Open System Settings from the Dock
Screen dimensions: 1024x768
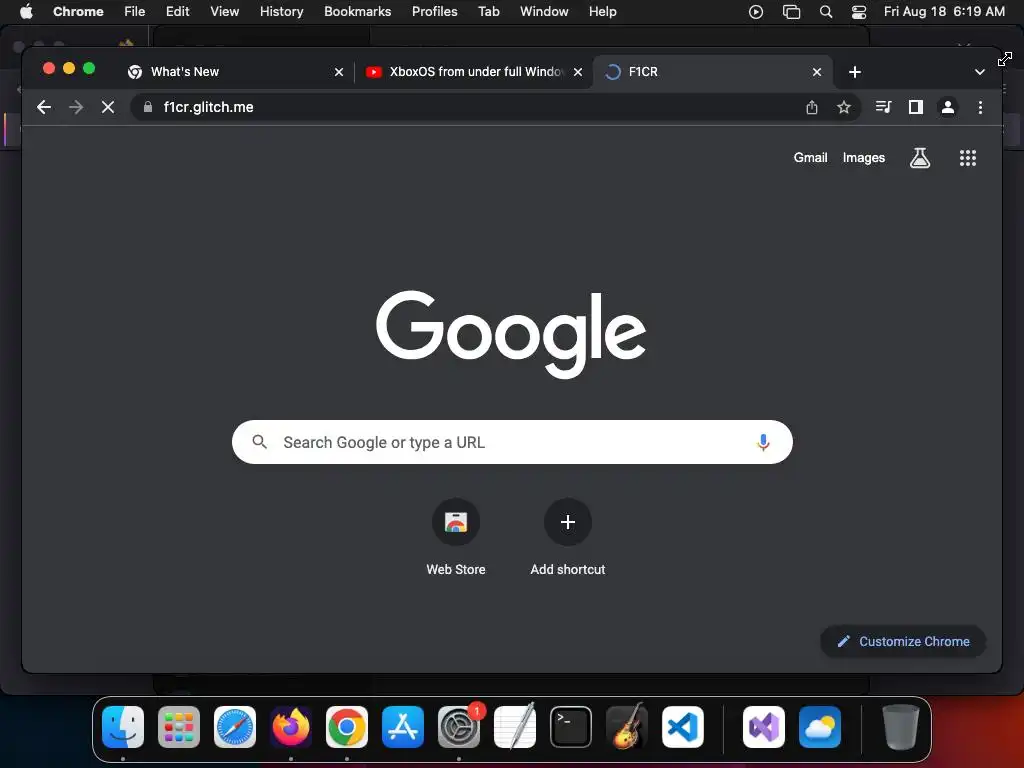(x=459, y=727)
